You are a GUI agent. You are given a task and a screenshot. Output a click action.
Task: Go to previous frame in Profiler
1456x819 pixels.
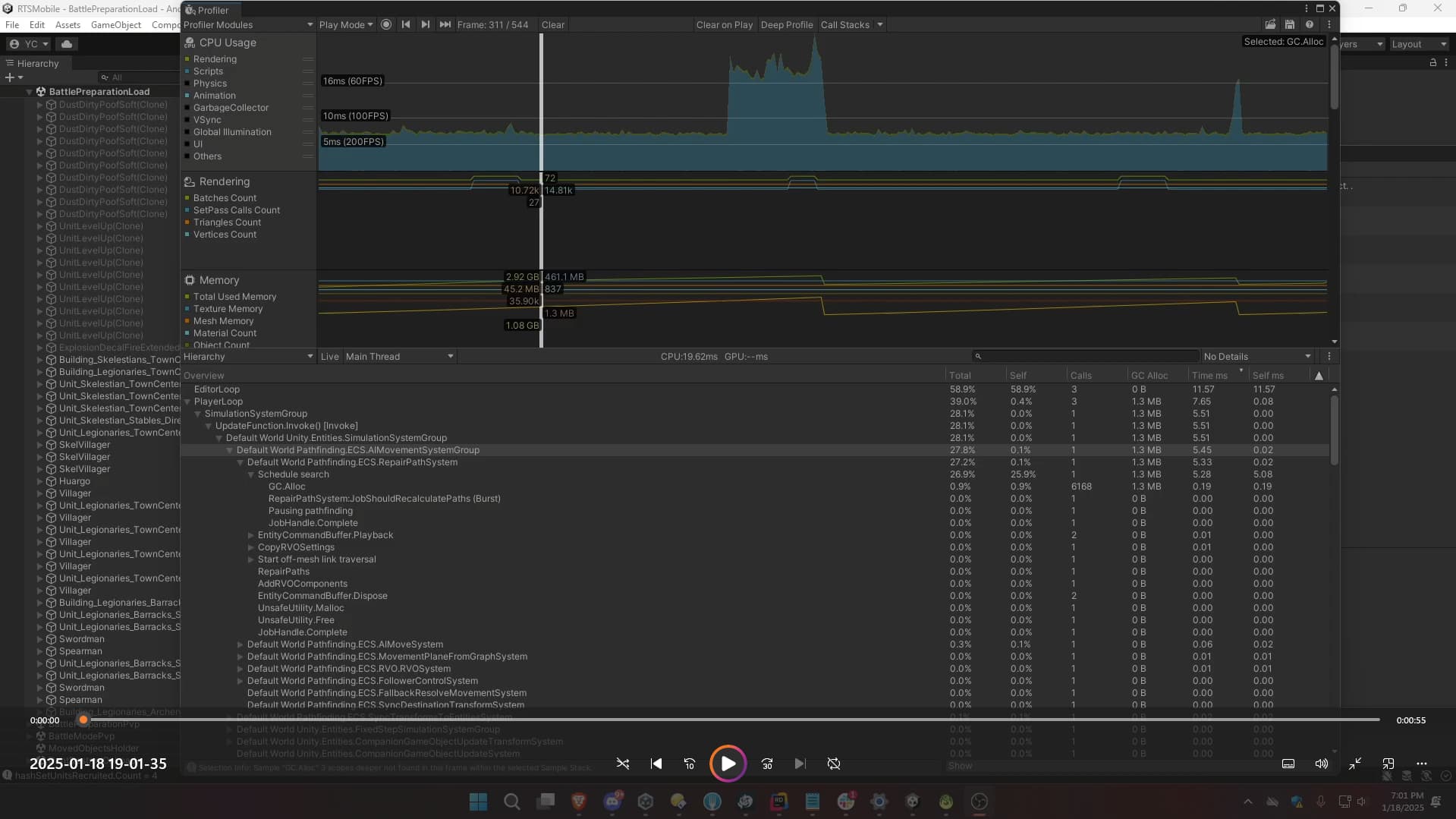(406, 24)
